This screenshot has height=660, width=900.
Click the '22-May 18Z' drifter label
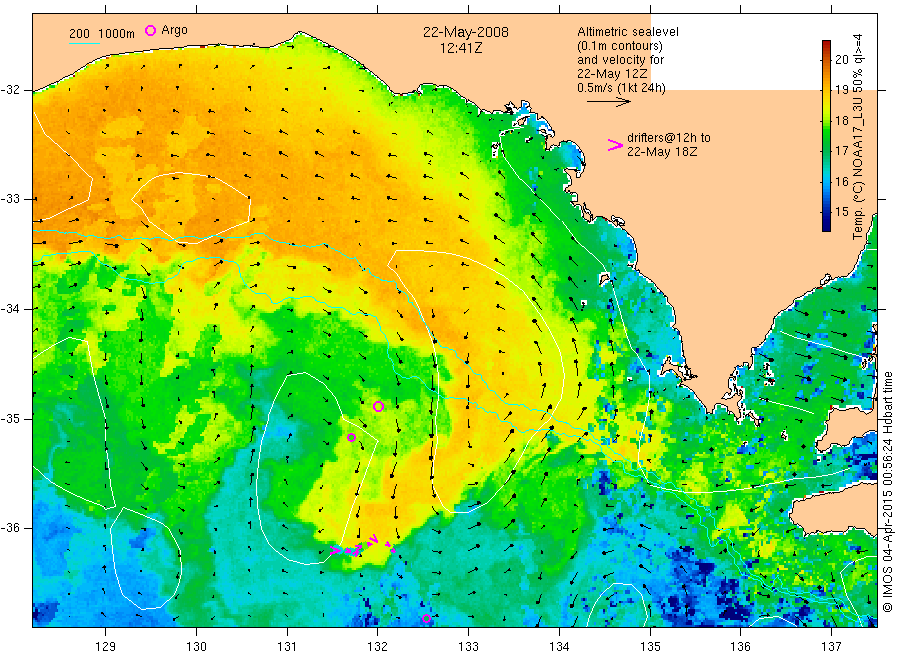662,152
